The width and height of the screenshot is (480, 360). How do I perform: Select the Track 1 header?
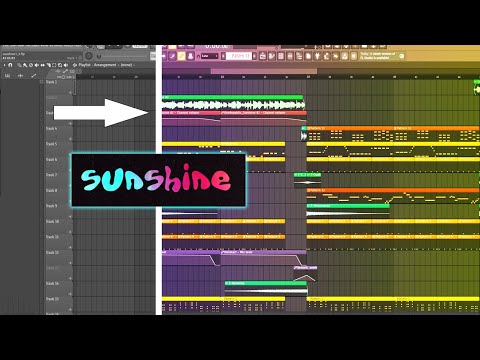tap(58, 86)
